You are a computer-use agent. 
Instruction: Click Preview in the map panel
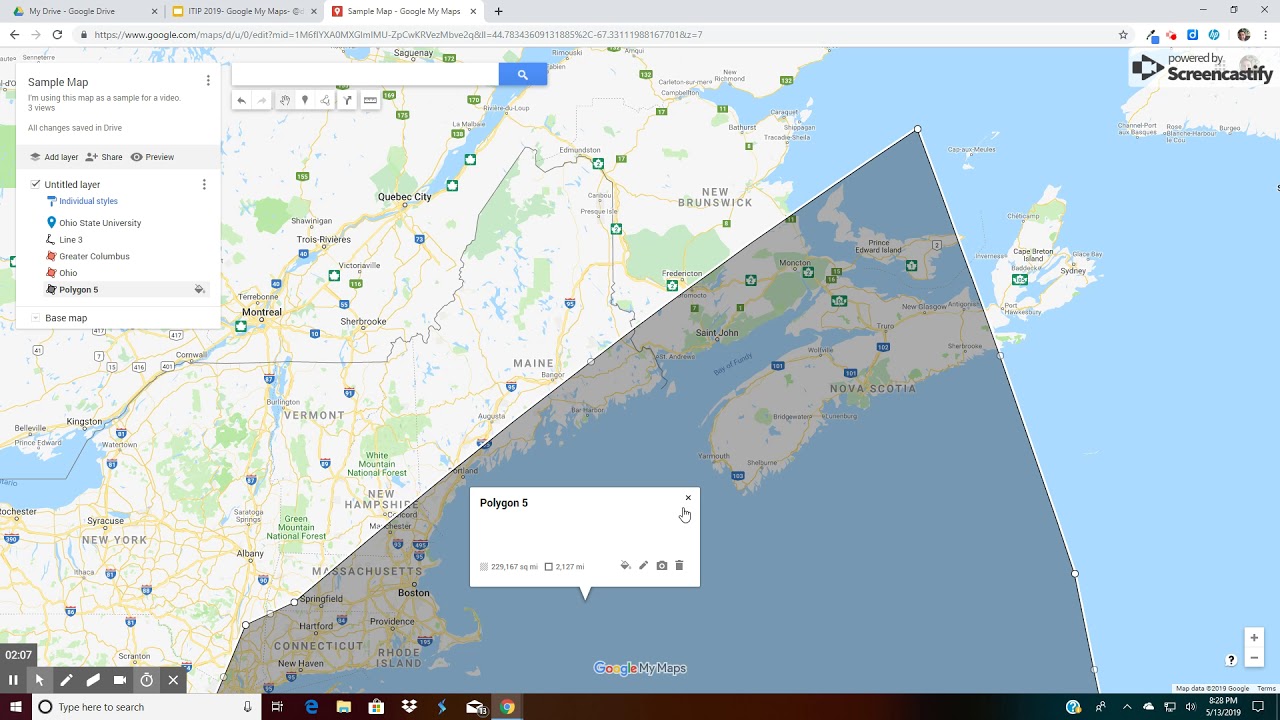coord(152,157)
